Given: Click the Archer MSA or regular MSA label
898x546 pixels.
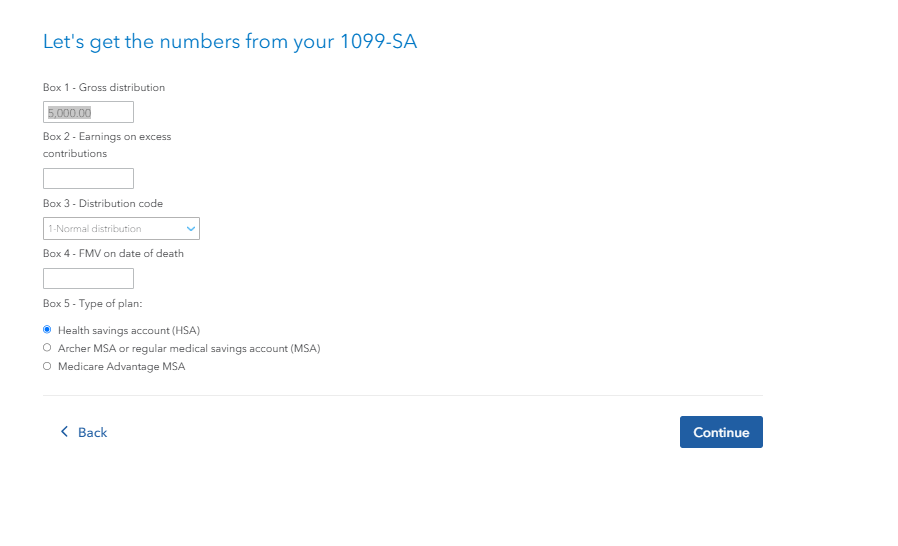Looking at the screenshot, I should tap(189, 348).
